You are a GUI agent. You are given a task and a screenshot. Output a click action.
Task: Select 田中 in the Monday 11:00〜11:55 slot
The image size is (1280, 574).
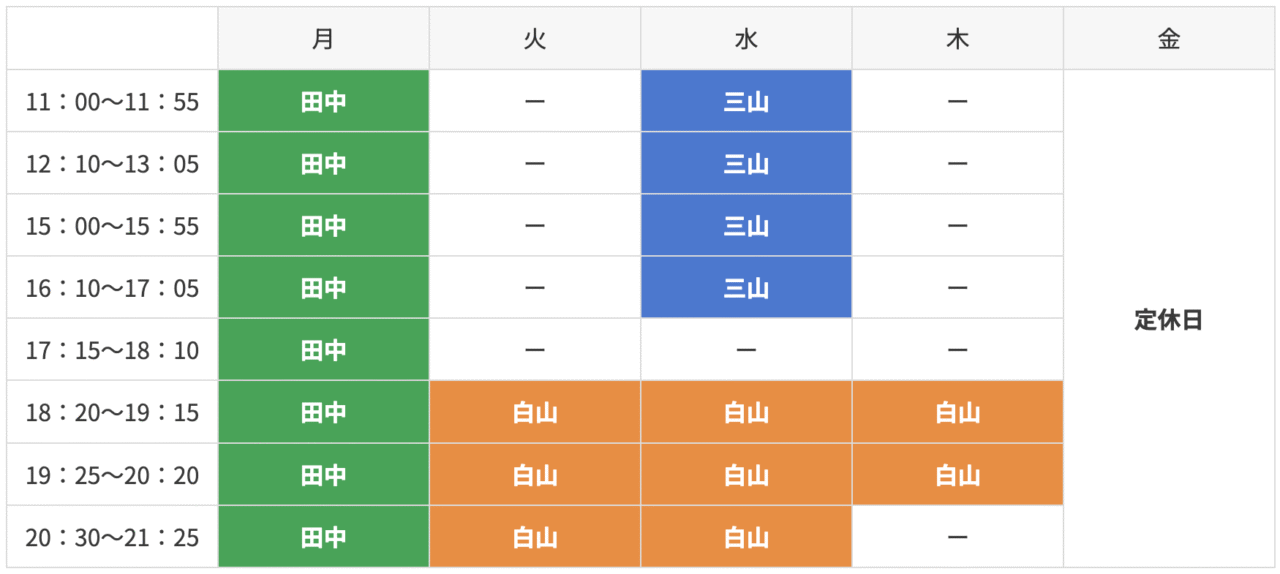323,101
